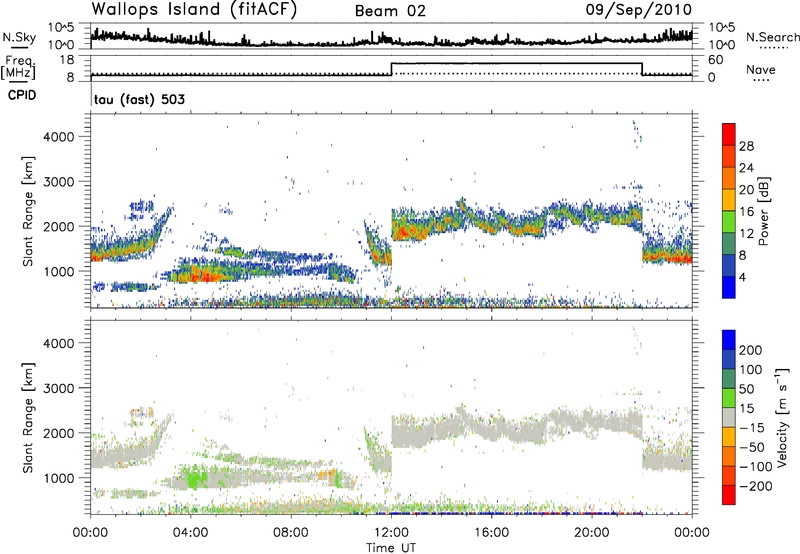The image size is (800, 554).
Task: Click the '04:00' time axis label
Action: point(191,533)
